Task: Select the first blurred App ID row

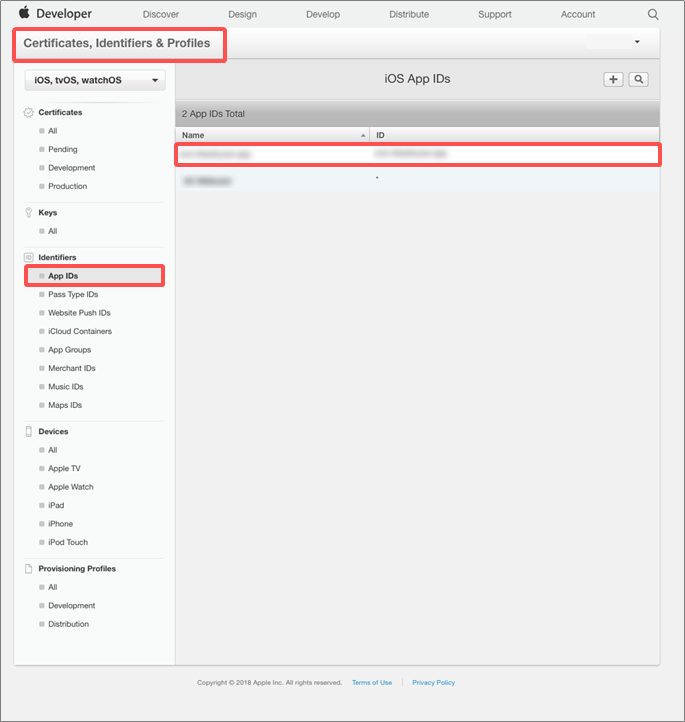Action: click(x=418, y=154)
